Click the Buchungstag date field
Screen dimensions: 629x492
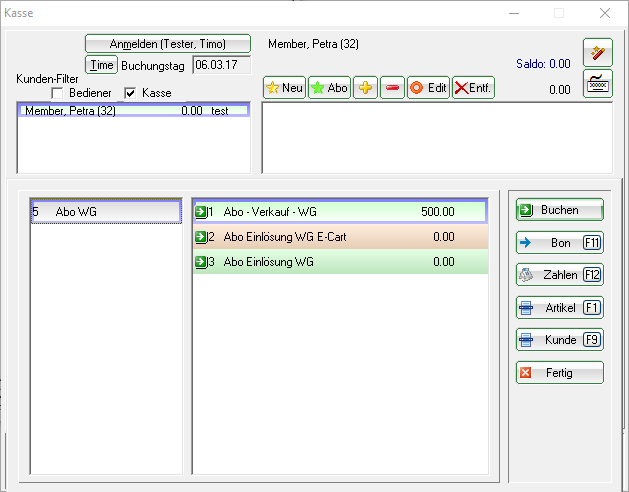[x=222, y=65]
